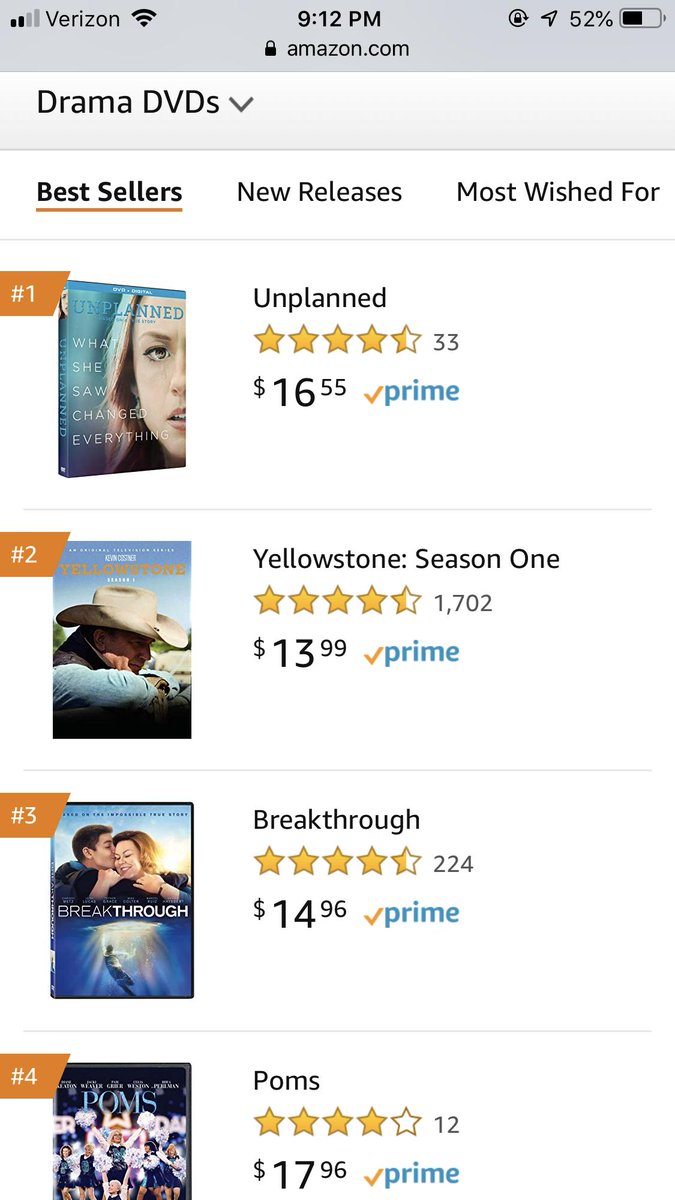Select the Best Sellers tab

pos(109,192)
